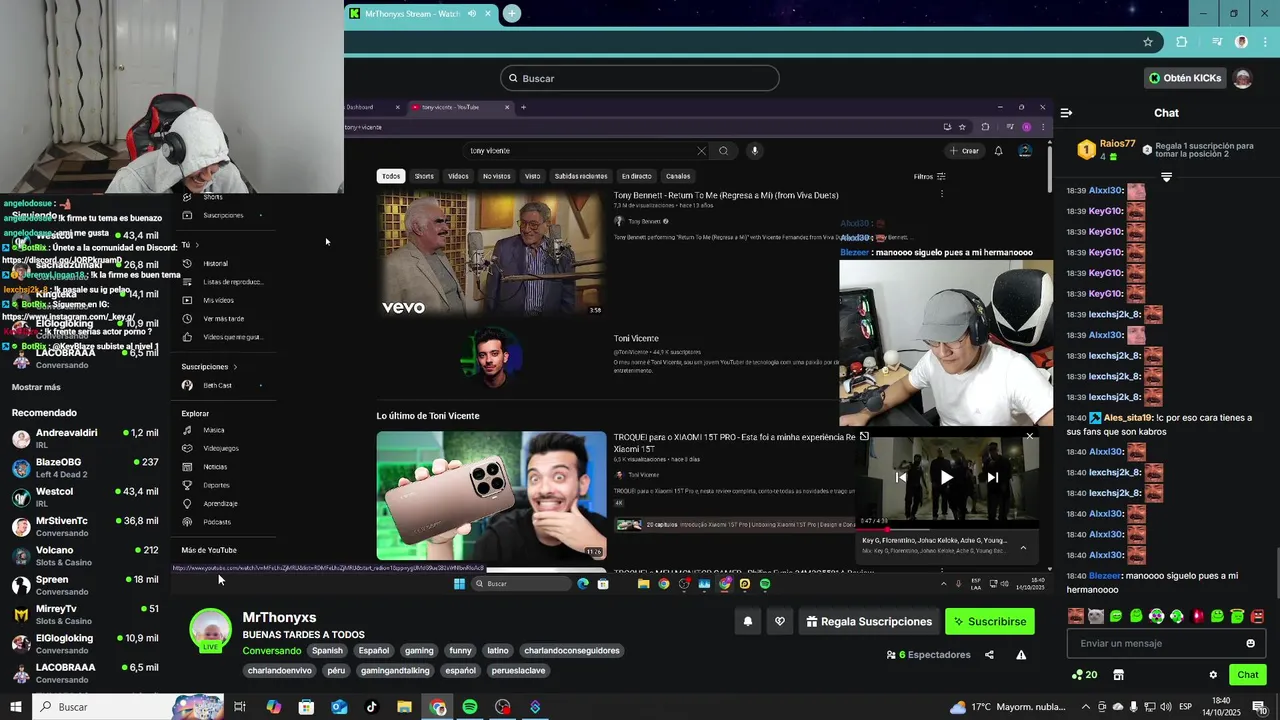Open Volcano Slots & Casino channel
Image resolution: width=1280 pixels, height=720 pixels.
(85, 556)
